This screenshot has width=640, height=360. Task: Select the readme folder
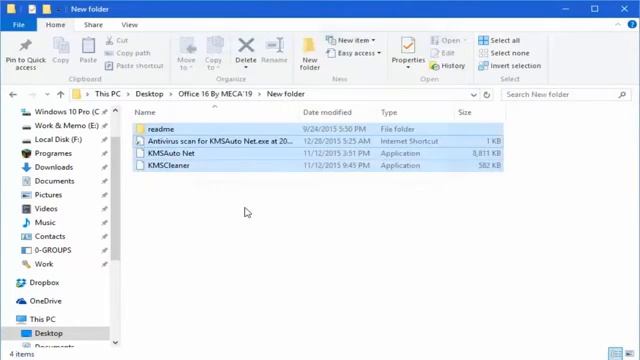pyautogui.click(x=318, y=129)
